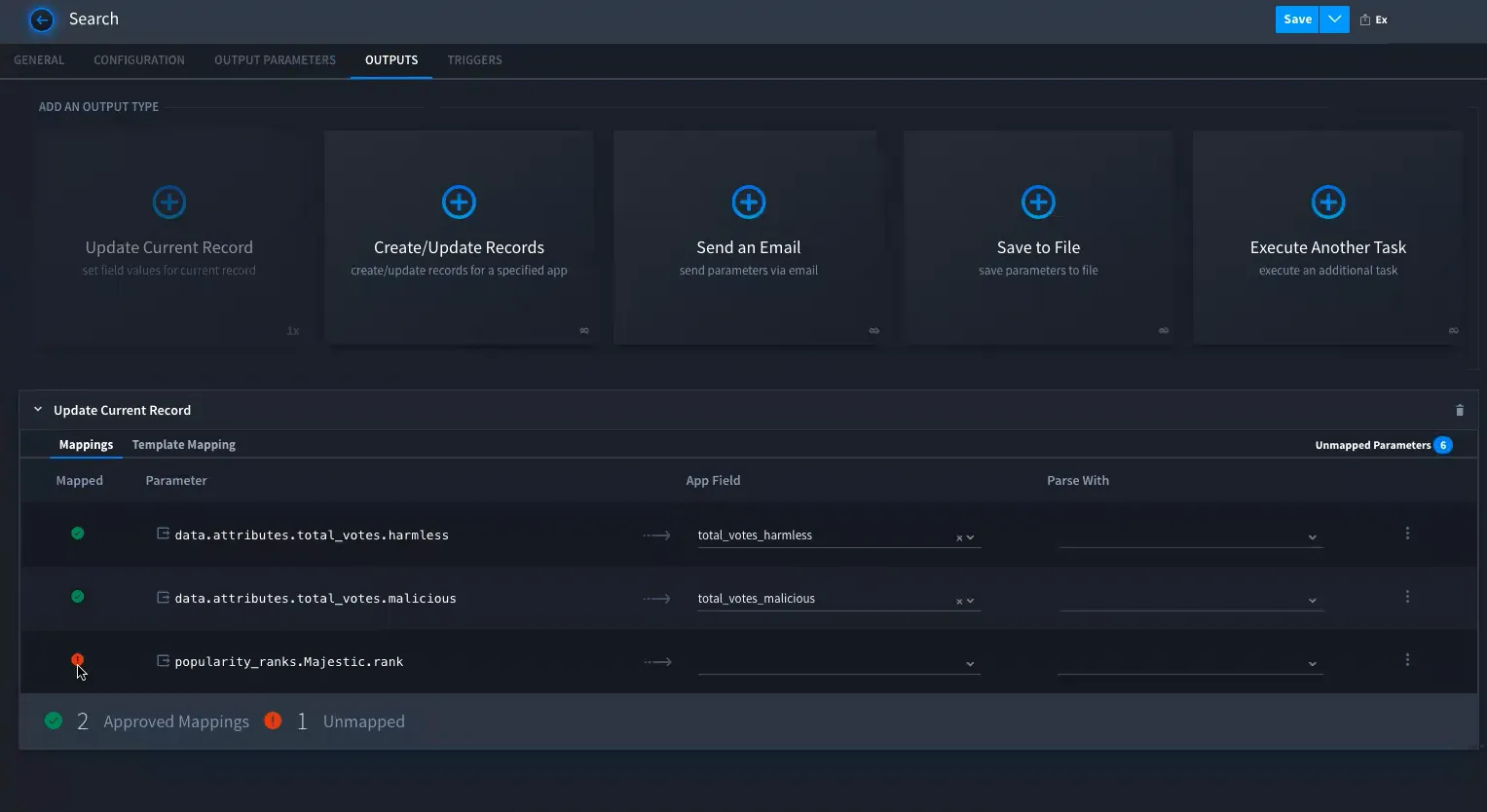Viewport: 1487px width, 812px height.
Task: Select the Mappings tab
Action: coord(87,445)
